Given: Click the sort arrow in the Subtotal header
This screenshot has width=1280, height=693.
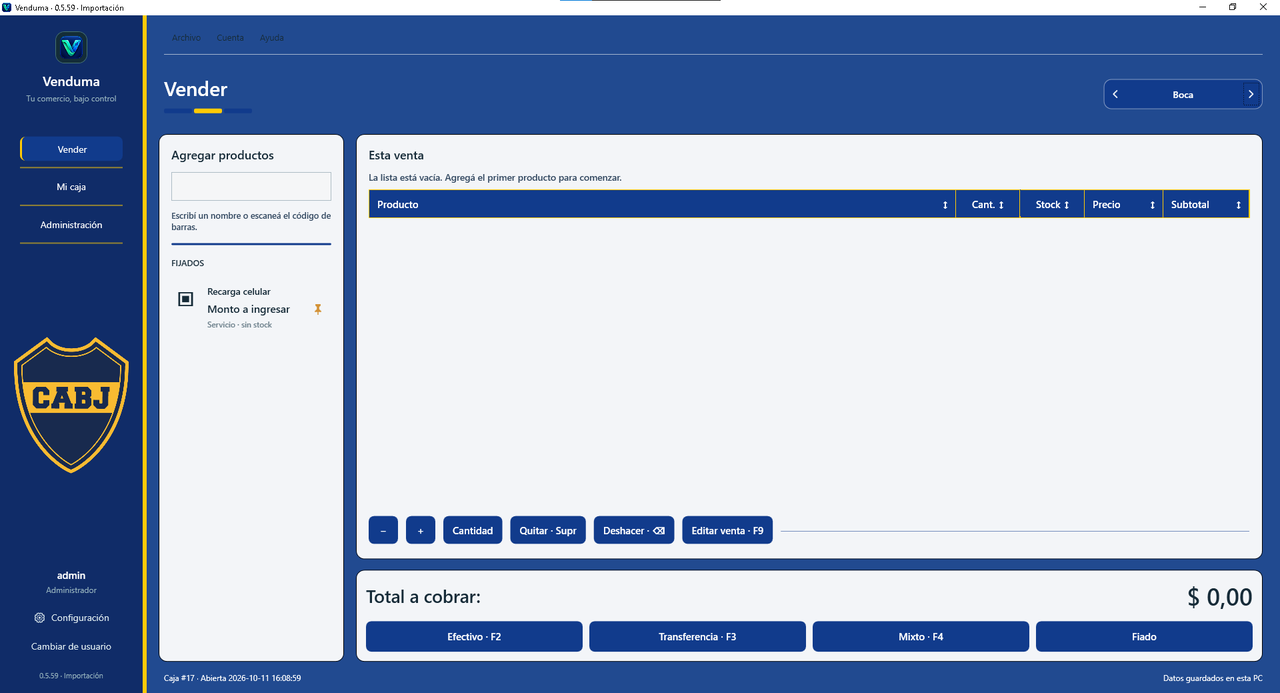Looking at the screenshot, I should 1238,205.
